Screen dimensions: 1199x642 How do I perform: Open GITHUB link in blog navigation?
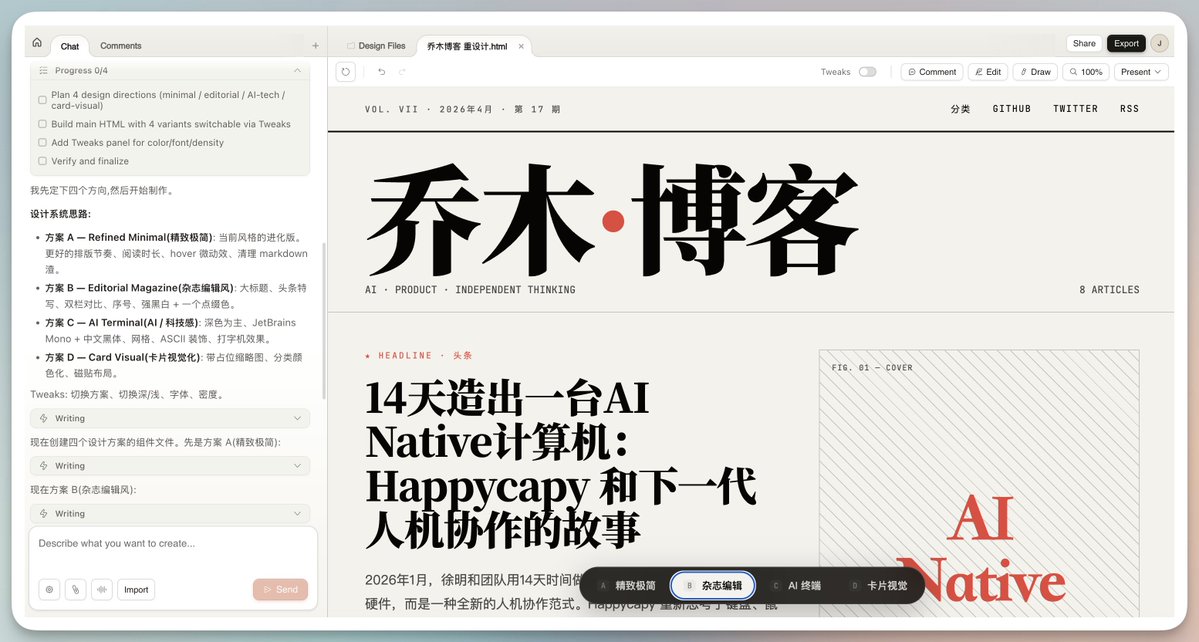(x=1012, y=109)
